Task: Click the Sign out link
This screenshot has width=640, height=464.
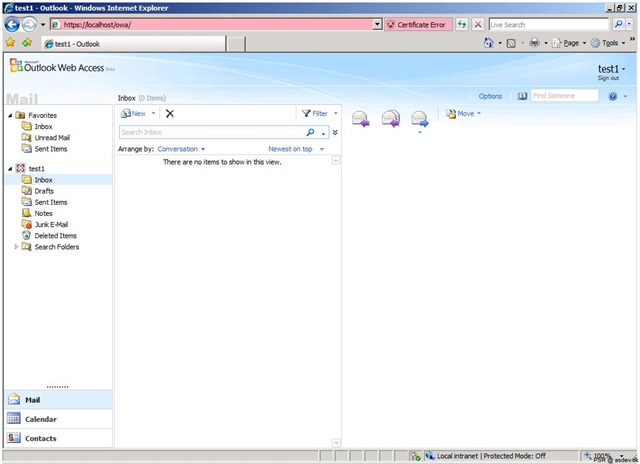Action: click(608, 78)
